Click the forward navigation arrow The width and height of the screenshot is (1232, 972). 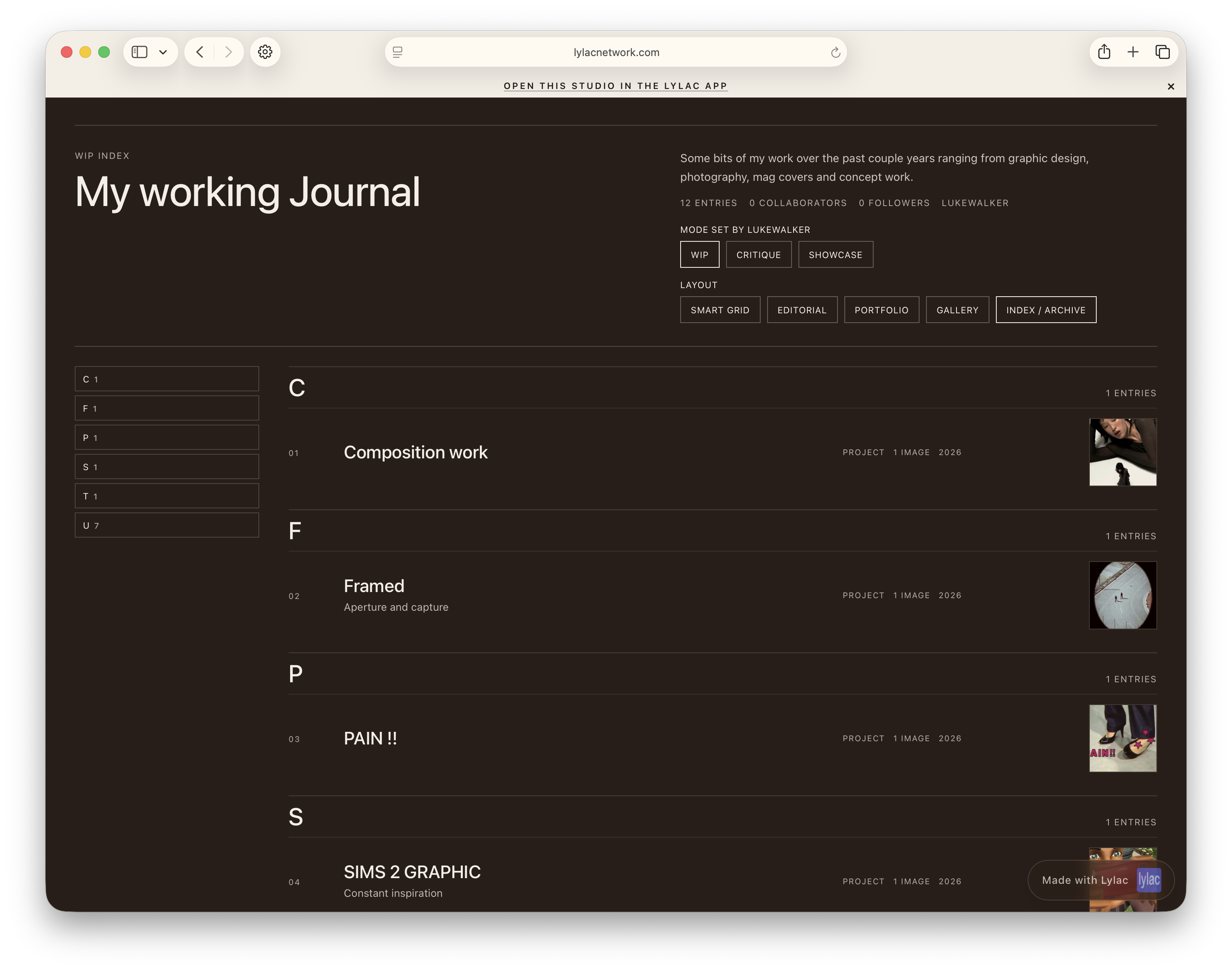point(229,52)
